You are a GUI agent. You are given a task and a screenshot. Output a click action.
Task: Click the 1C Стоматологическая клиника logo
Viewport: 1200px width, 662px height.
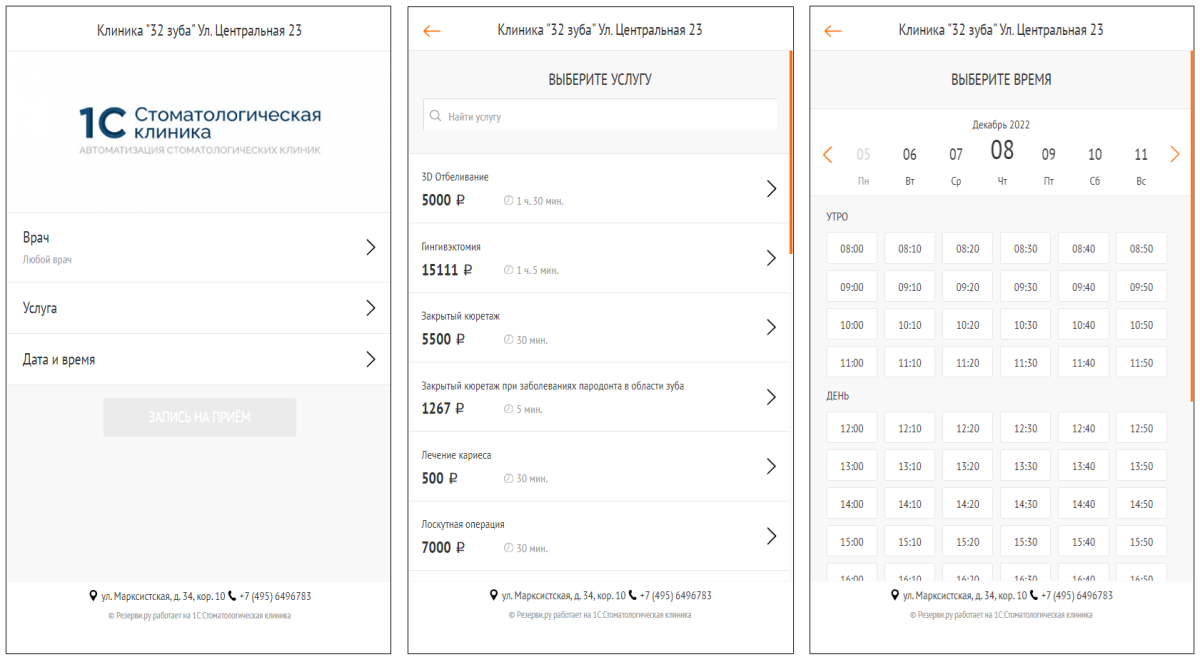tap(200, 129)
